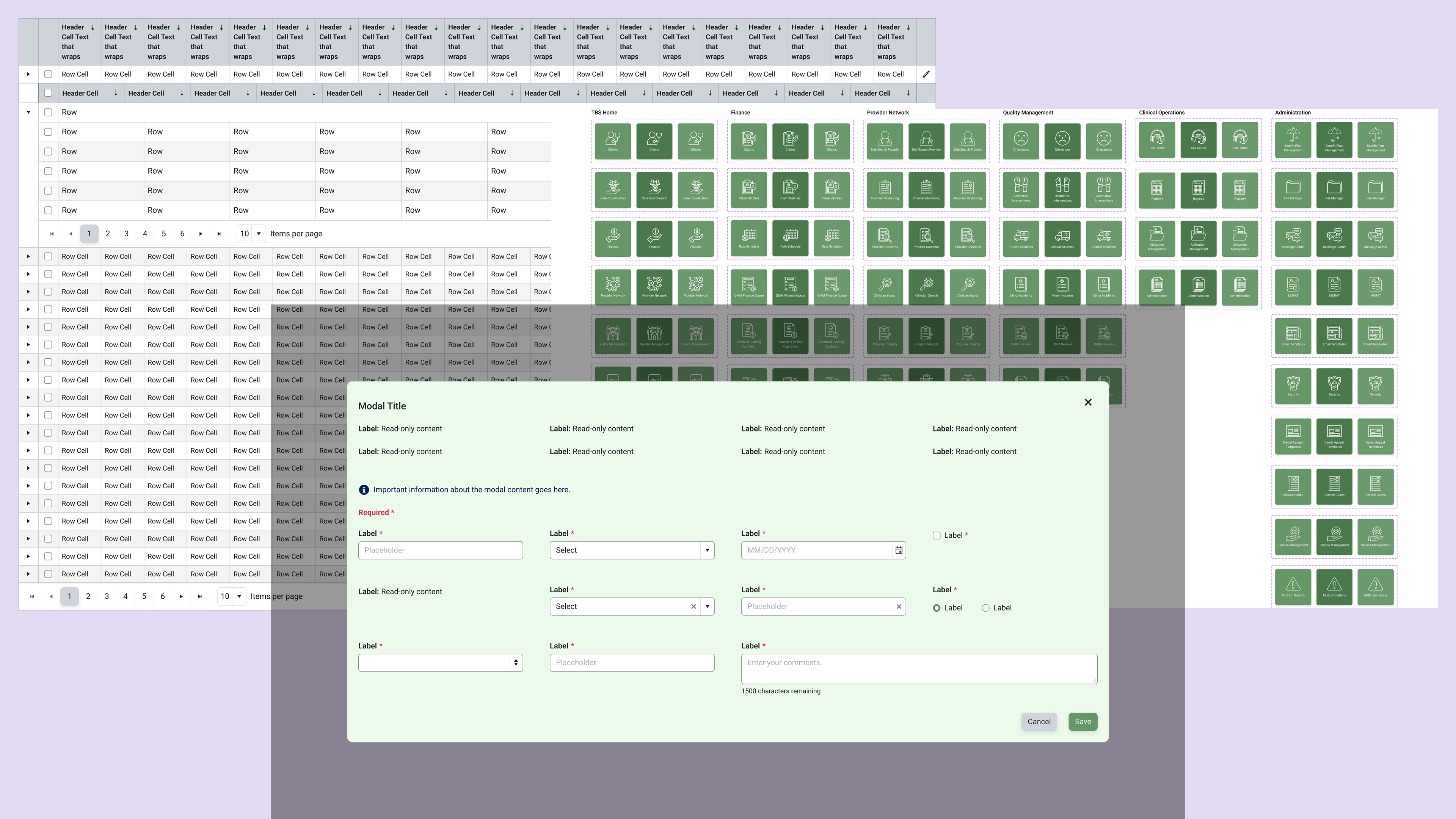Viewport: 1456px width, 819px height.
Task: Open the dark Clinician Search tile
Action: [926, 287]
